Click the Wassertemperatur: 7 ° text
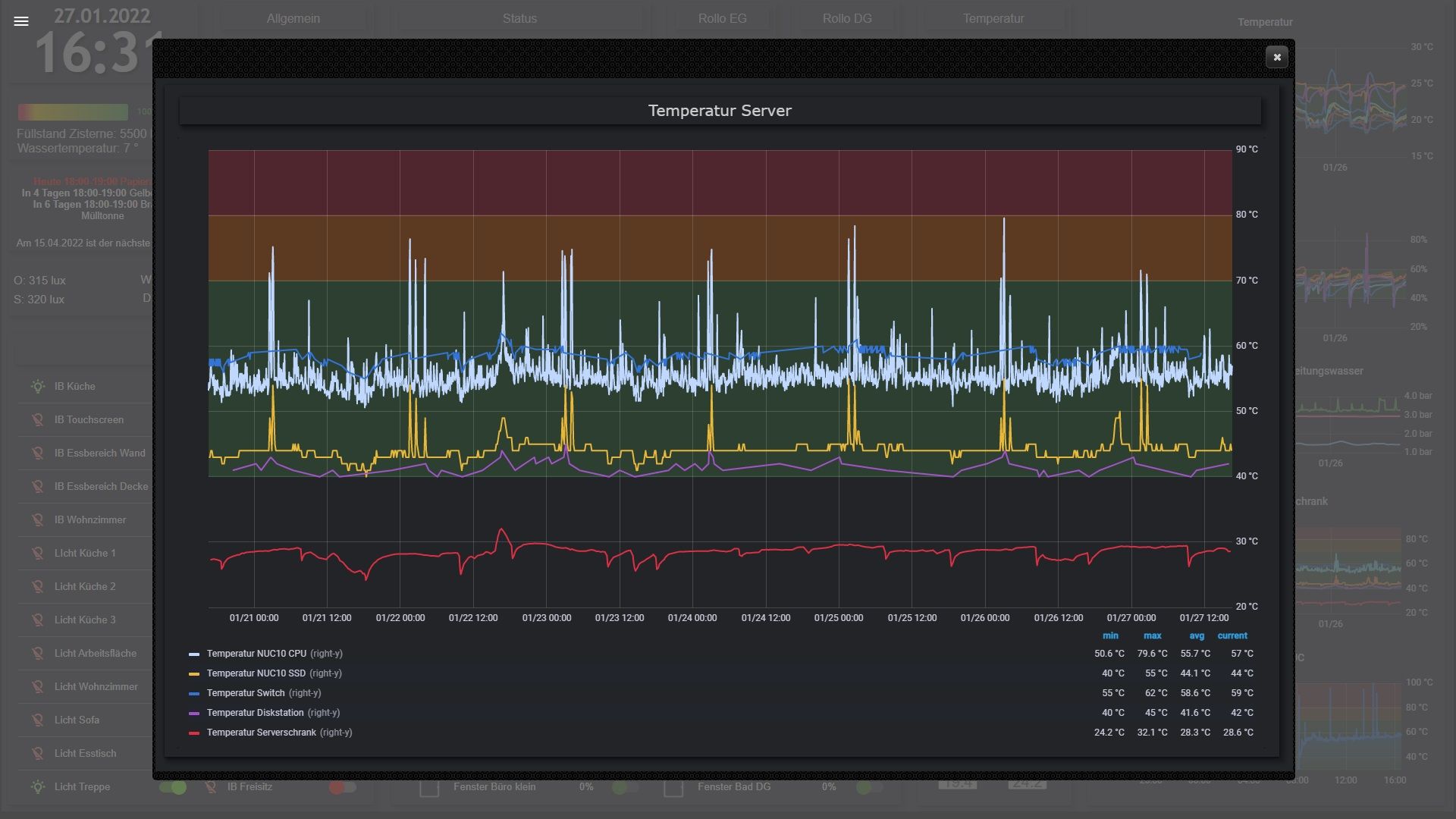 coord(77,148)
